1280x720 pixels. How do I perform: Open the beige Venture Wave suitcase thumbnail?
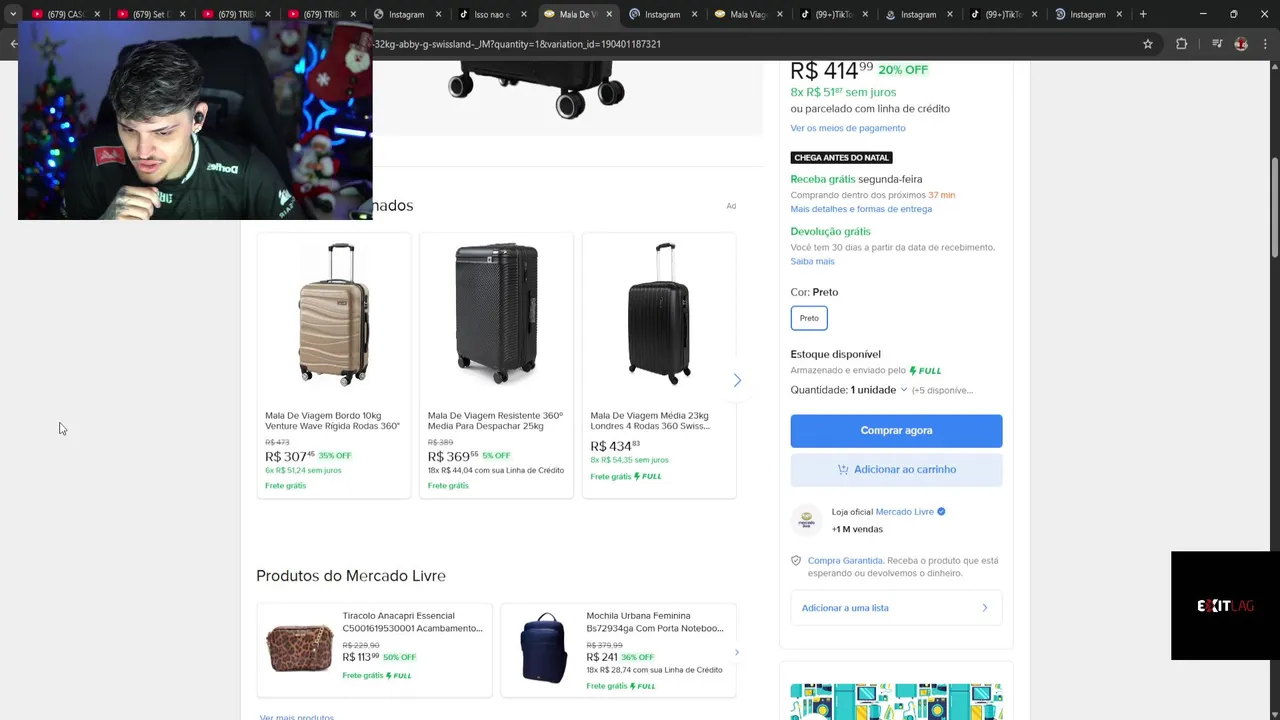[334, 316]
